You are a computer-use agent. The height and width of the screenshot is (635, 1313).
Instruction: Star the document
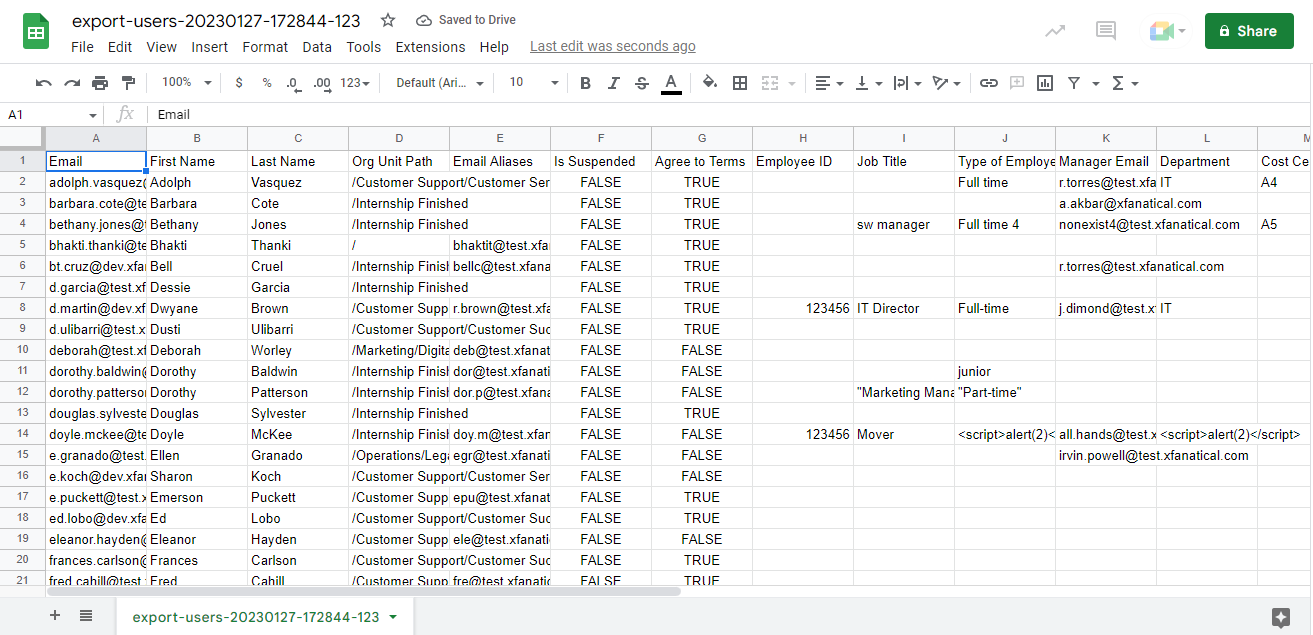coord(388,20)
